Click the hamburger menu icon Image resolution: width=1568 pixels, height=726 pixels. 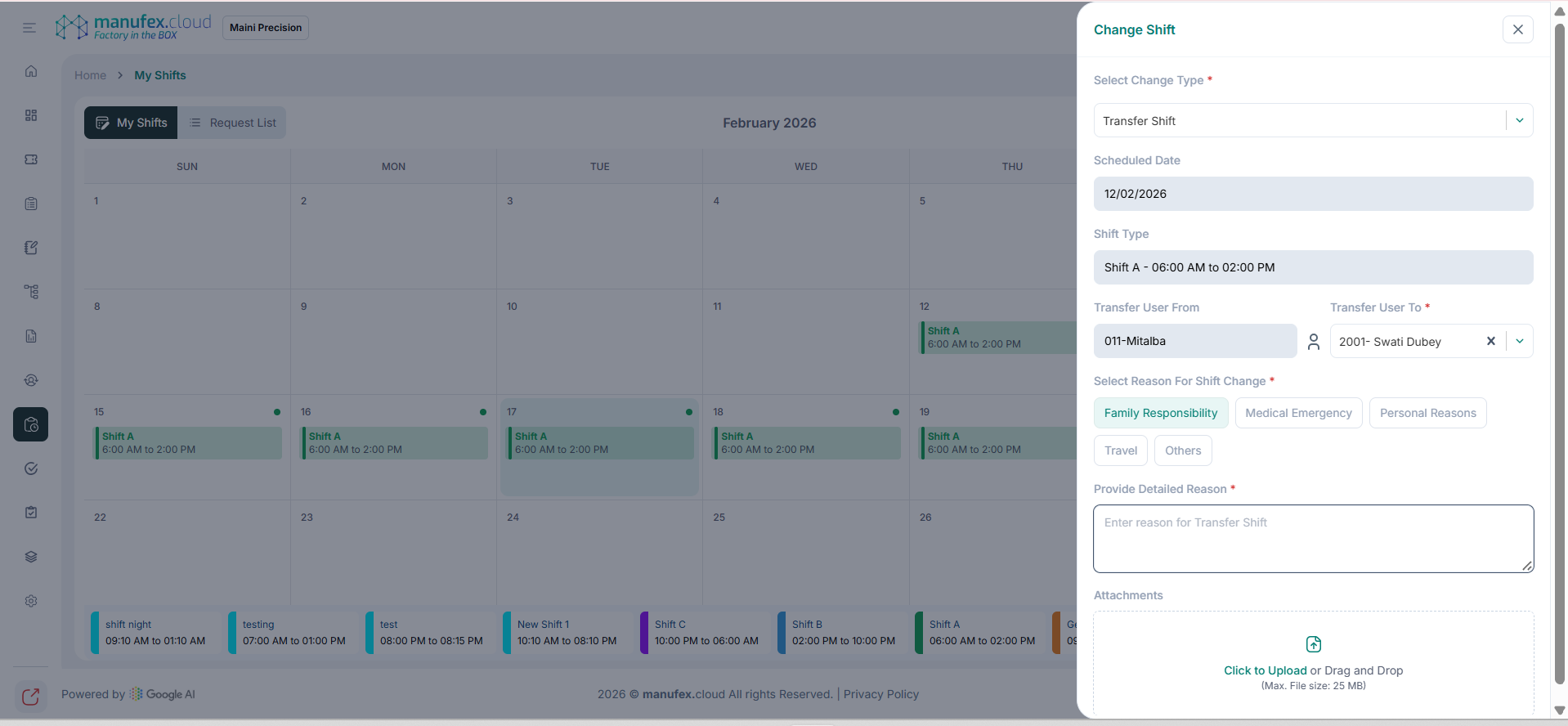[29, 28]
